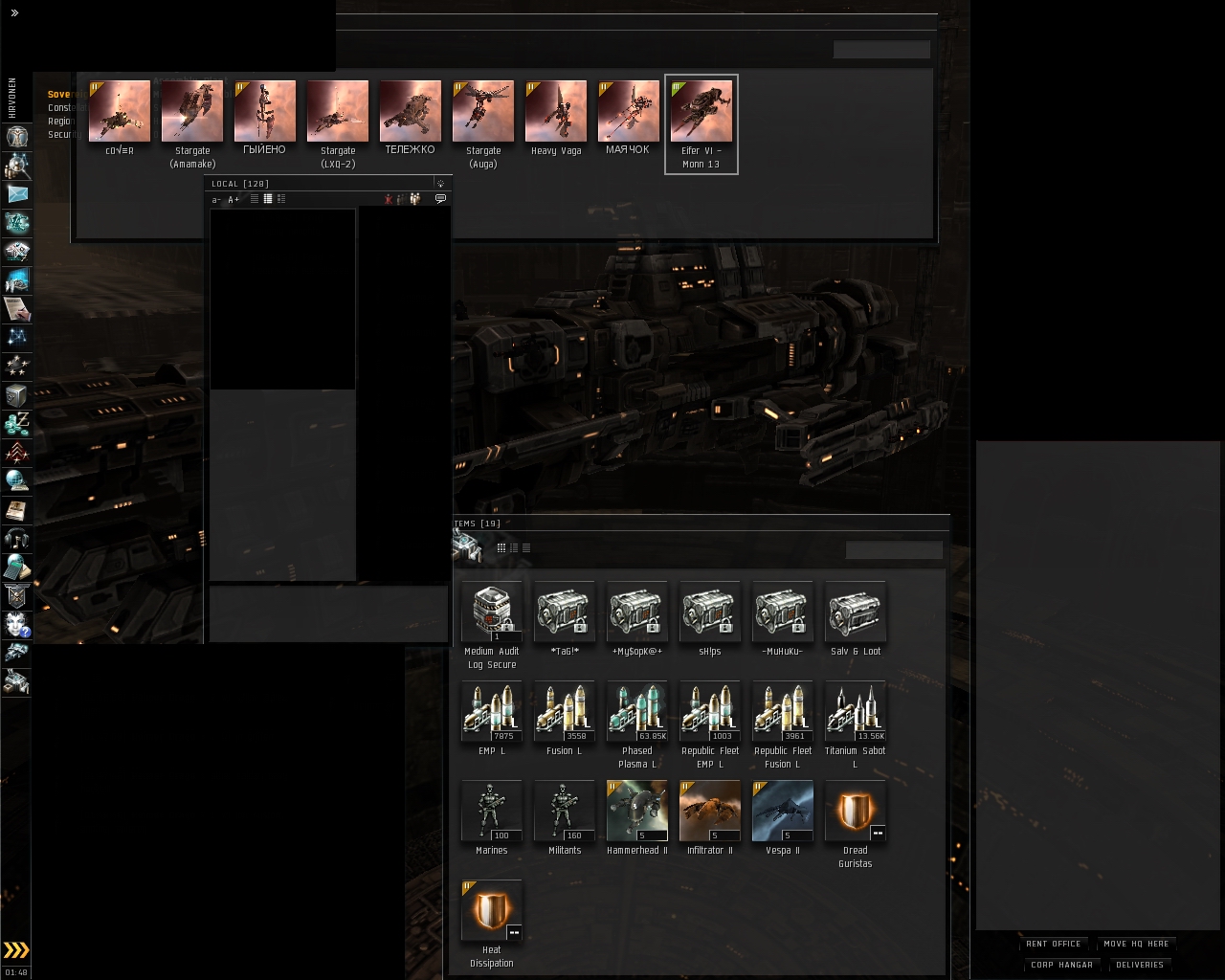Switch Items window to icon grid view
Viewport: 1225px width, 980px height.
(x=501, y=548)
